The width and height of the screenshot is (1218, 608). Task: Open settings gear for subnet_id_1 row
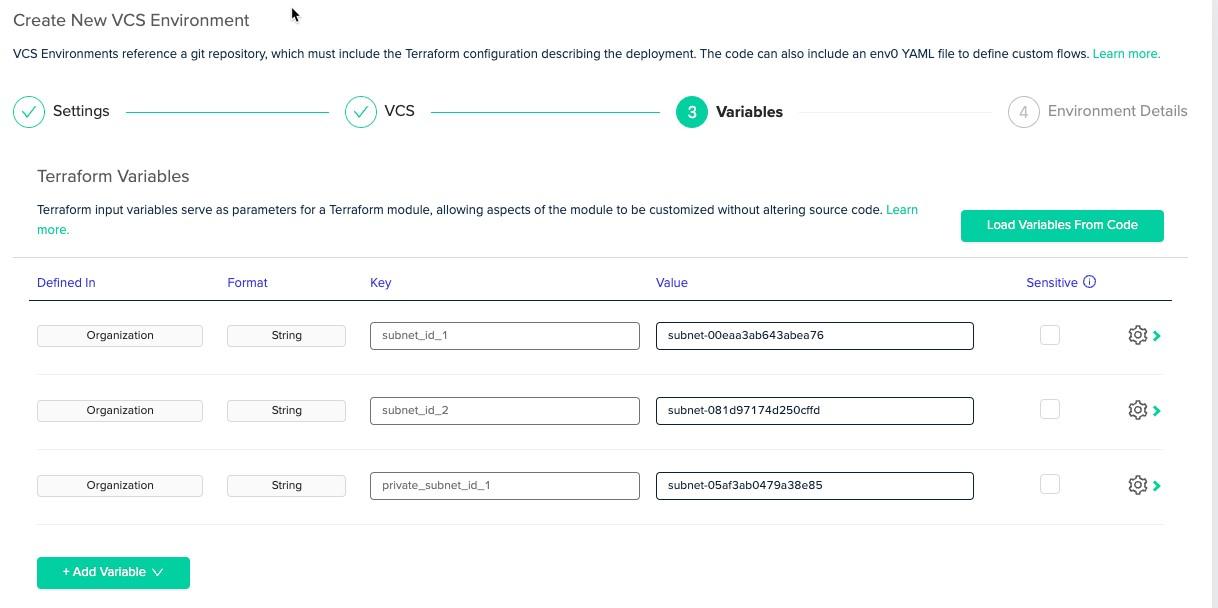tap(1137, 336)
